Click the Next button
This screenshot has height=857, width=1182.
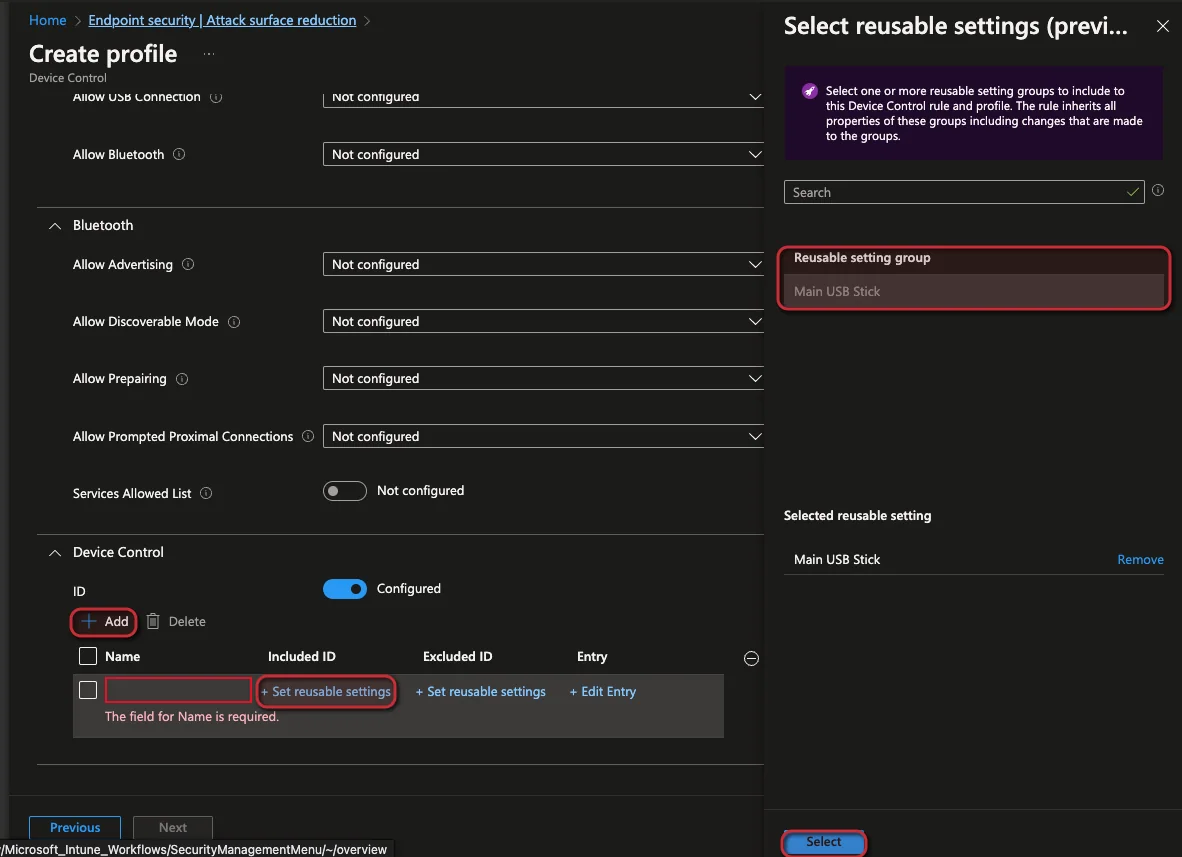(173, 828)
